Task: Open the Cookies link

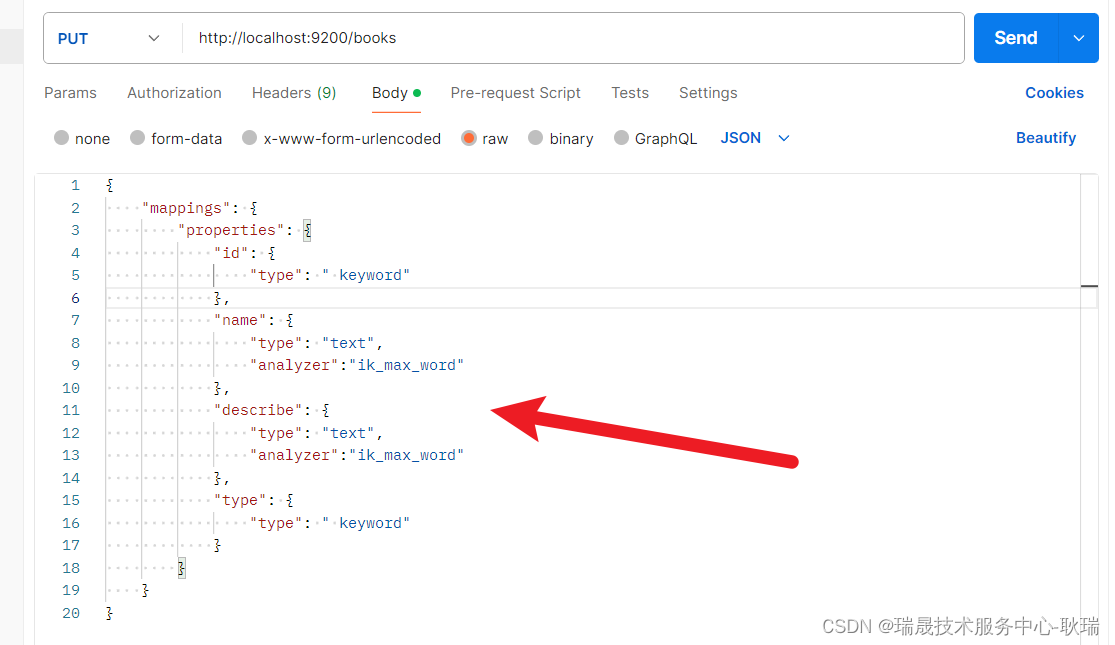Action: point(1054,93)
